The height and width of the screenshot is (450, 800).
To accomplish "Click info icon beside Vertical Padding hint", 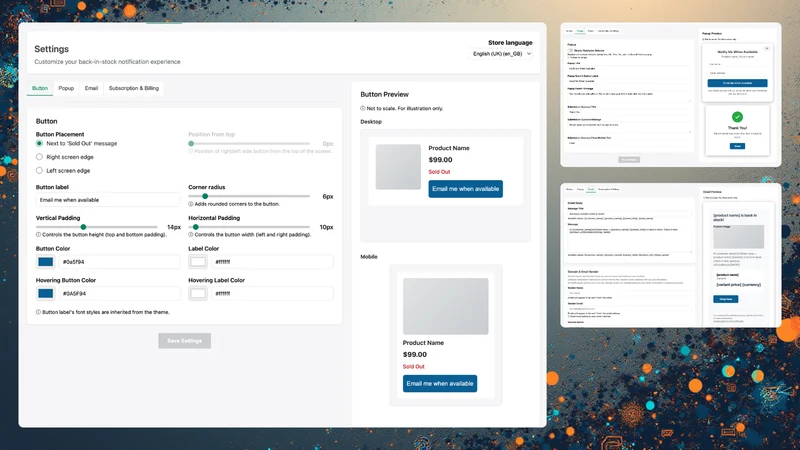I will [38, 235].
